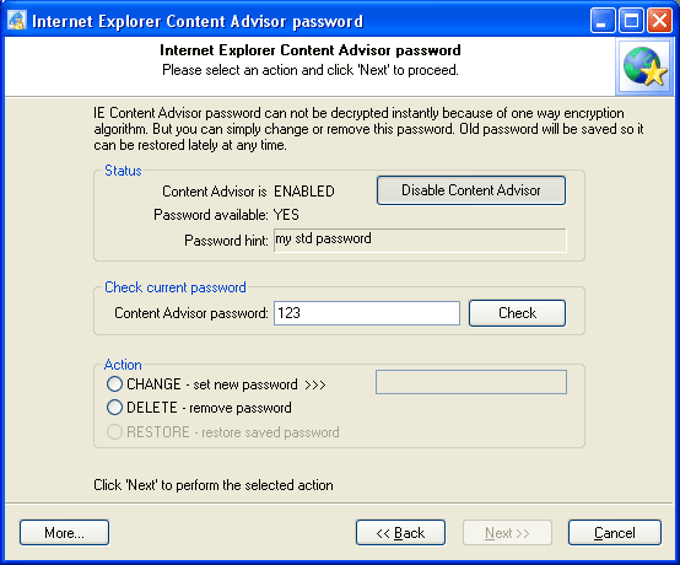Click the 'Check current password' group label
680x565 pixels.
click(x=175, y=288)
